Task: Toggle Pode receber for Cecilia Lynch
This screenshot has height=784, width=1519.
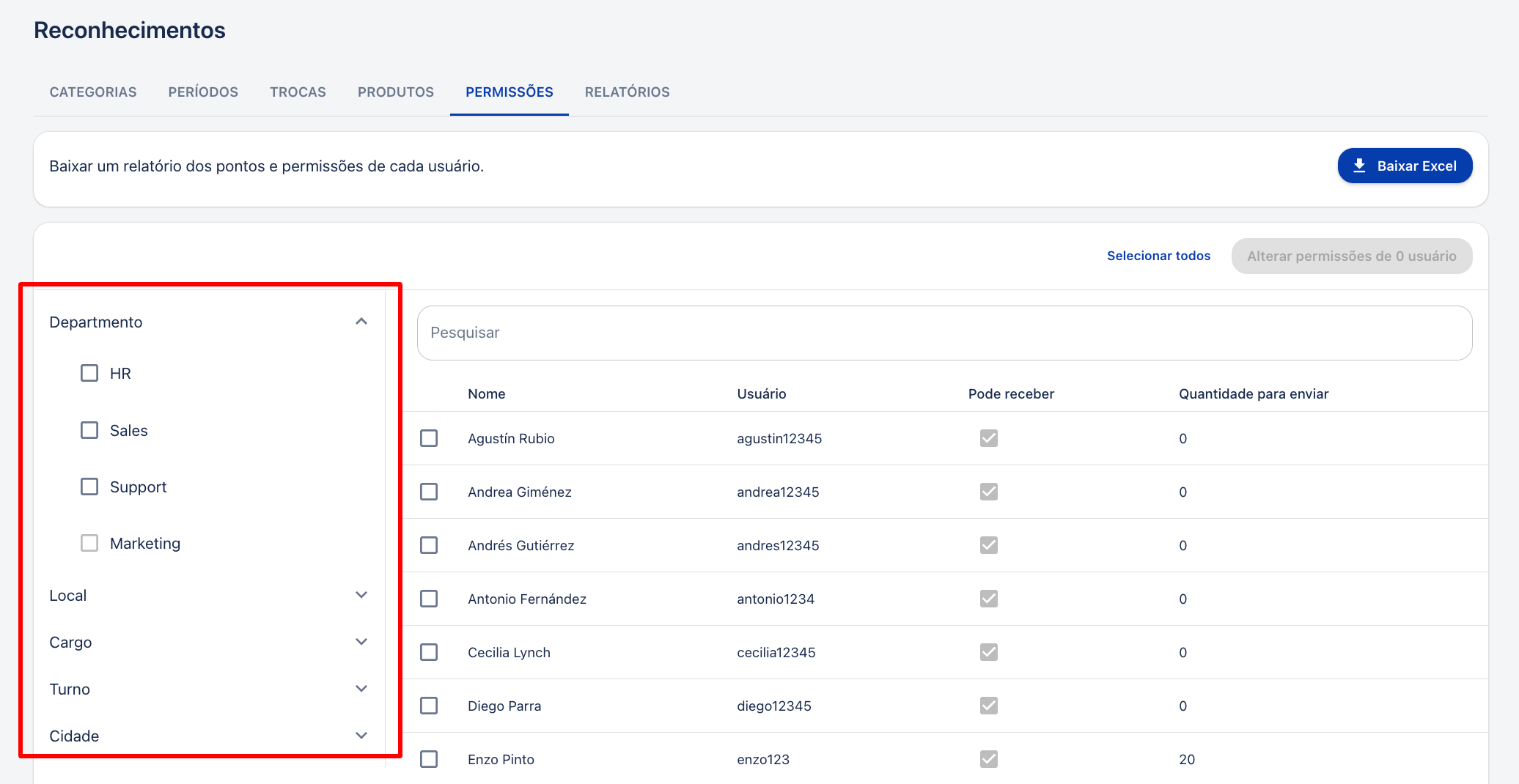Action: pos(989,652)
